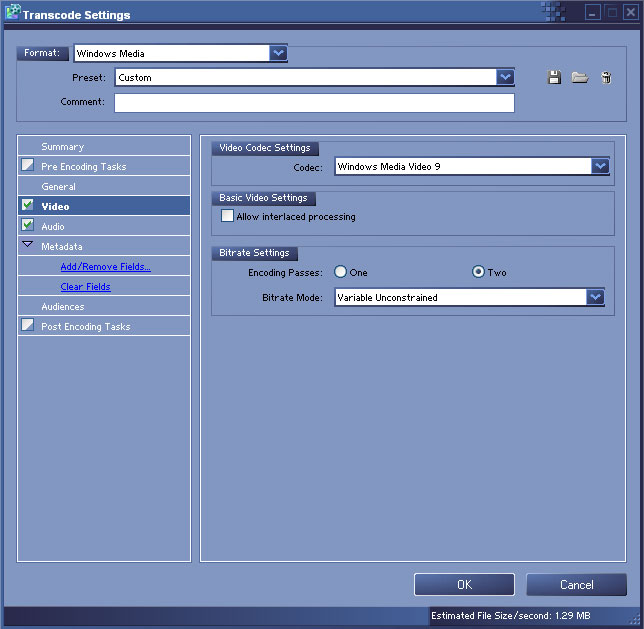Click the Video Codec Settings group header
This screenshot has width=644, height=629.
pos(265,147)
